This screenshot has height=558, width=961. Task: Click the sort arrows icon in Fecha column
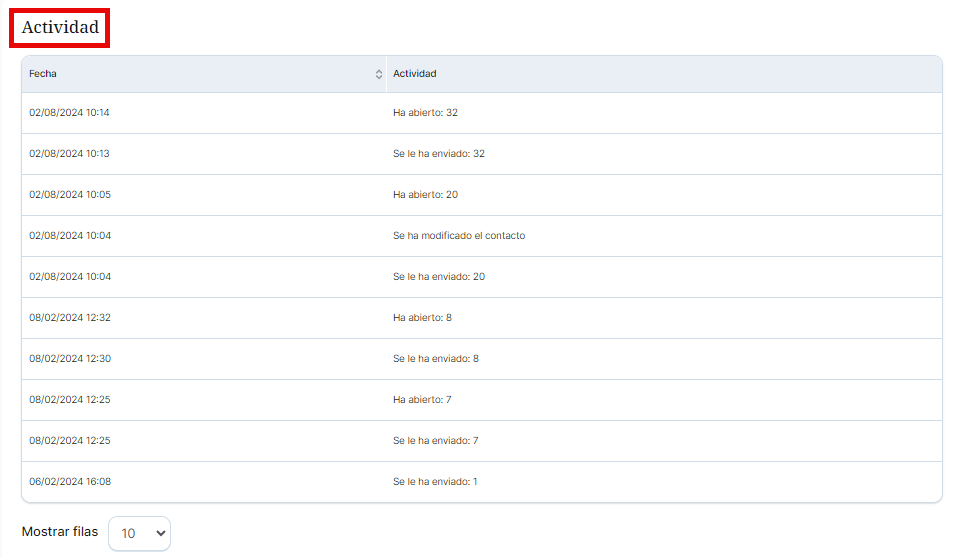[378, 74]
